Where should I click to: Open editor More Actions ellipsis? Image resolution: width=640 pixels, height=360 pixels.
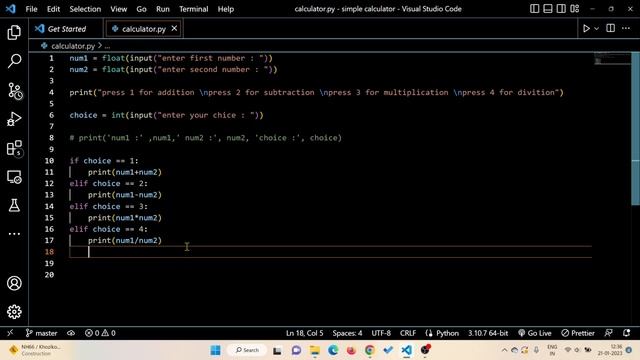coord(626,28)
